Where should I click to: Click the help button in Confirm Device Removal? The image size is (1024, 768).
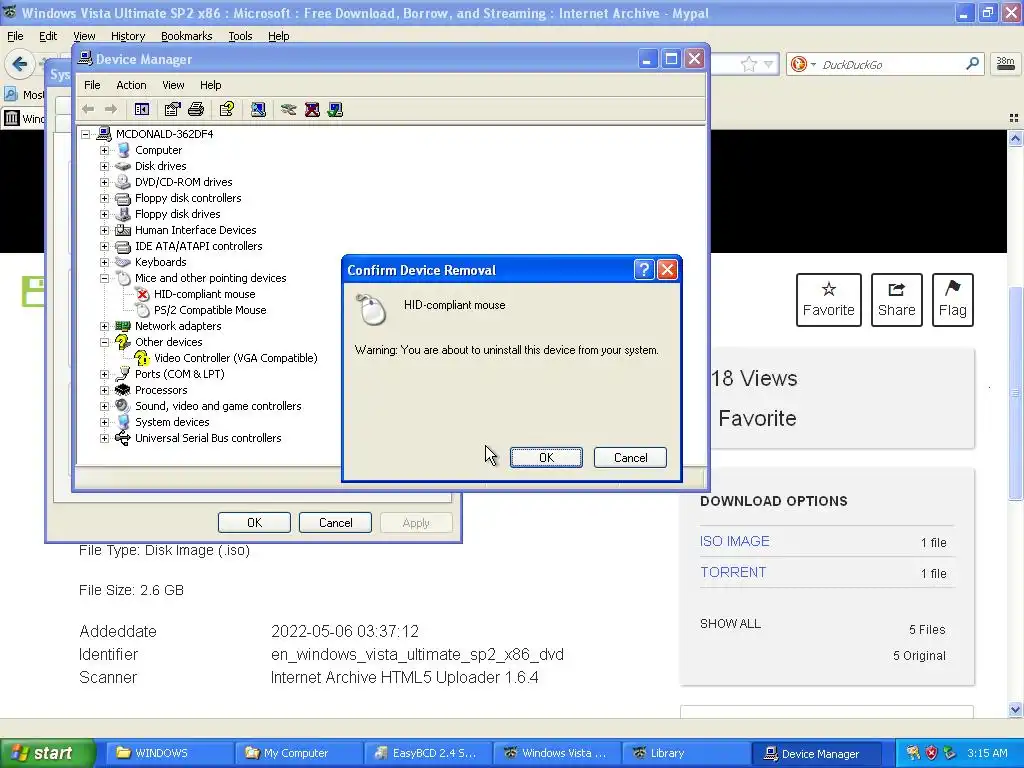click(644, 270)
